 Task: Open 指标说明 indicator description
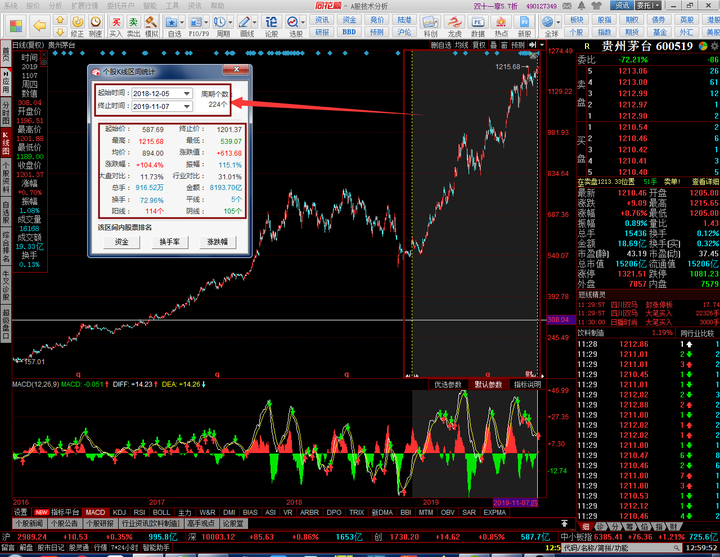tap(527, 385)
